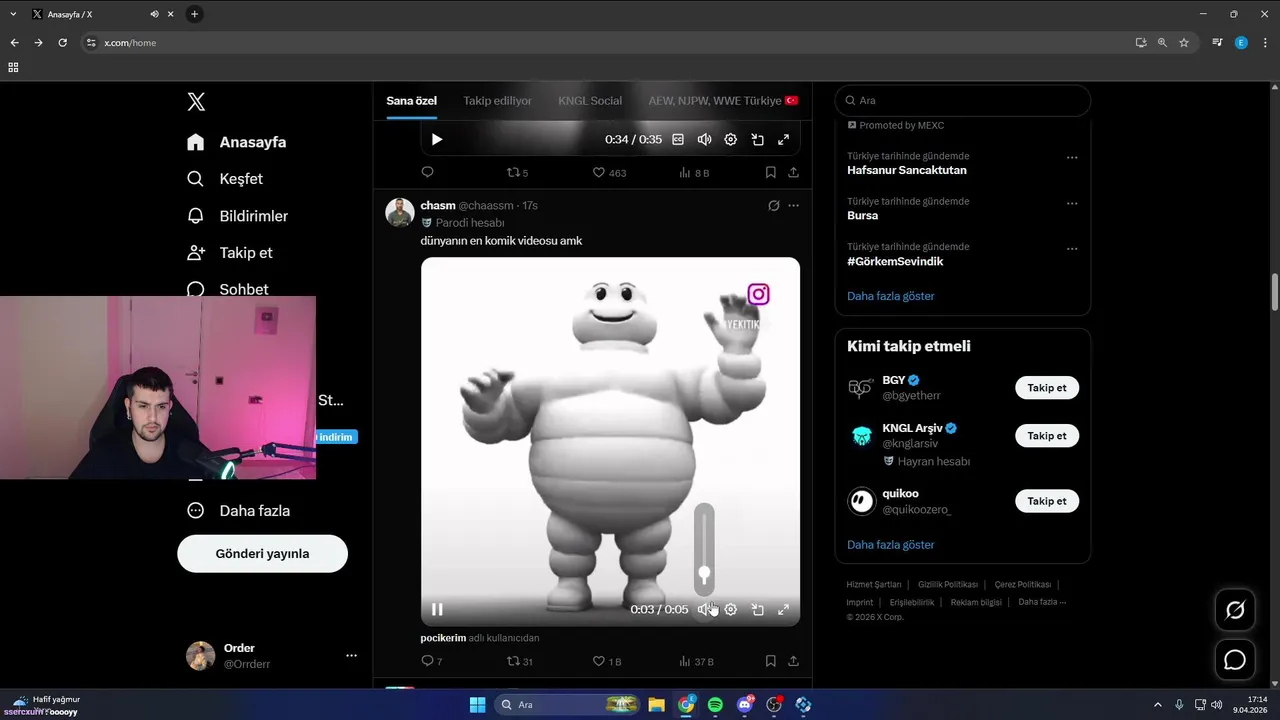1280x720 pixels.
Task: Open more options on chasm's post
Action: [x=793, y=205]
